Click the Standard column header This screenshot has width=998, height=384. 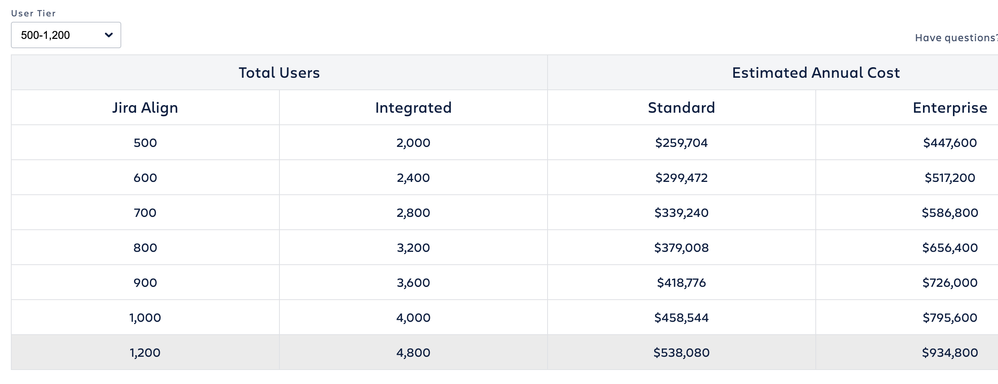tap(681, 108)
